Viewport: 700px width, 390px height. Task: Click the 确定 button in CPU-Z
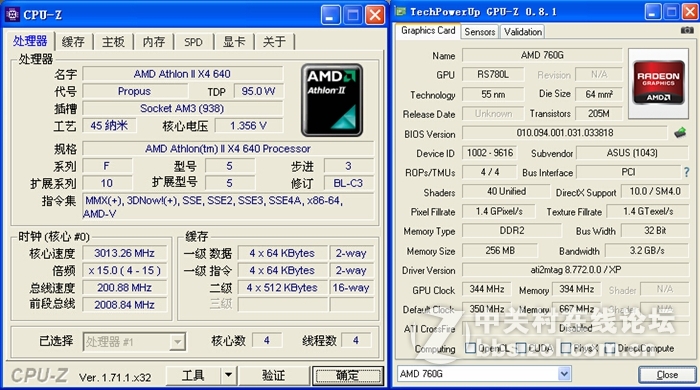pyautogui.click(x=347, y=375)
